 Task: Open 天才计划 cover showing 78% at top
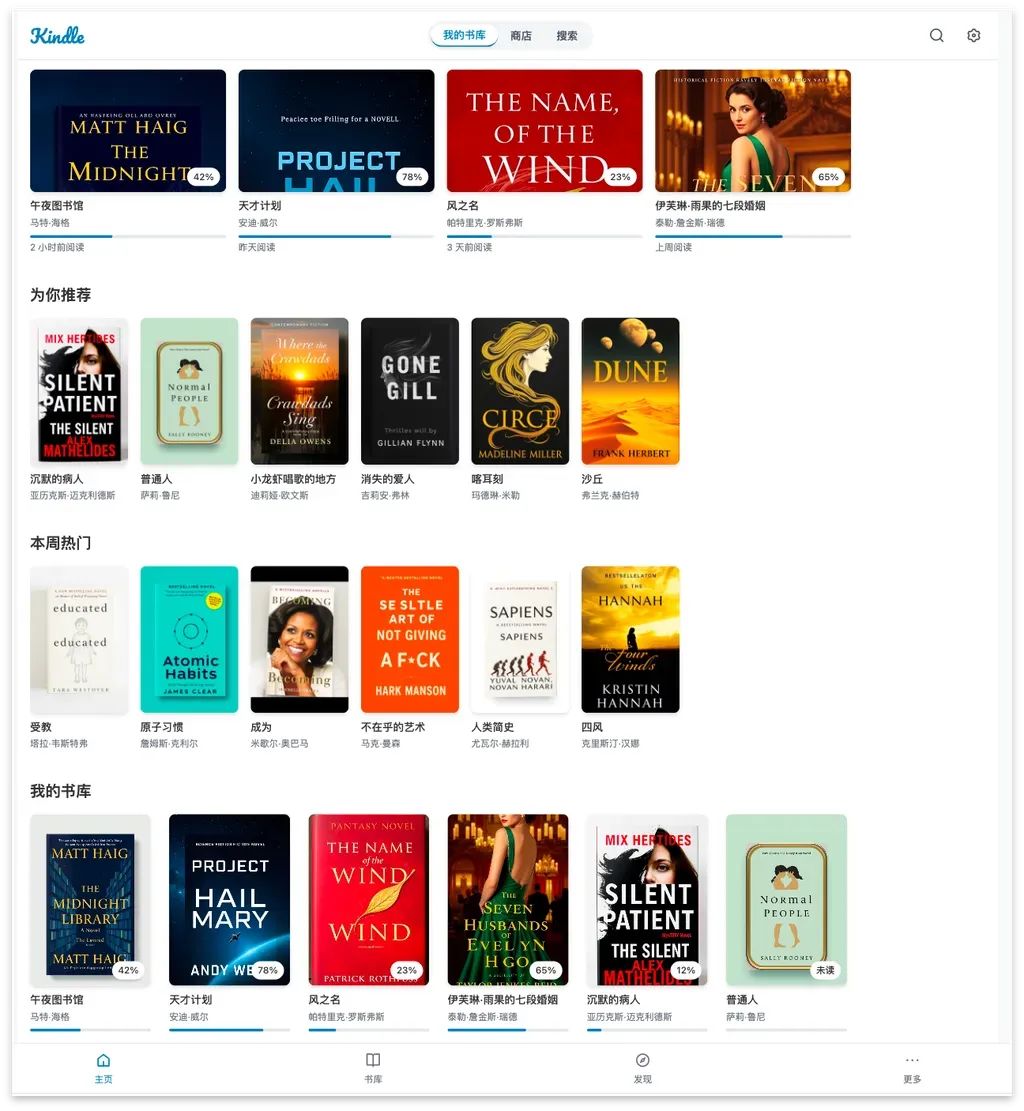336,131
